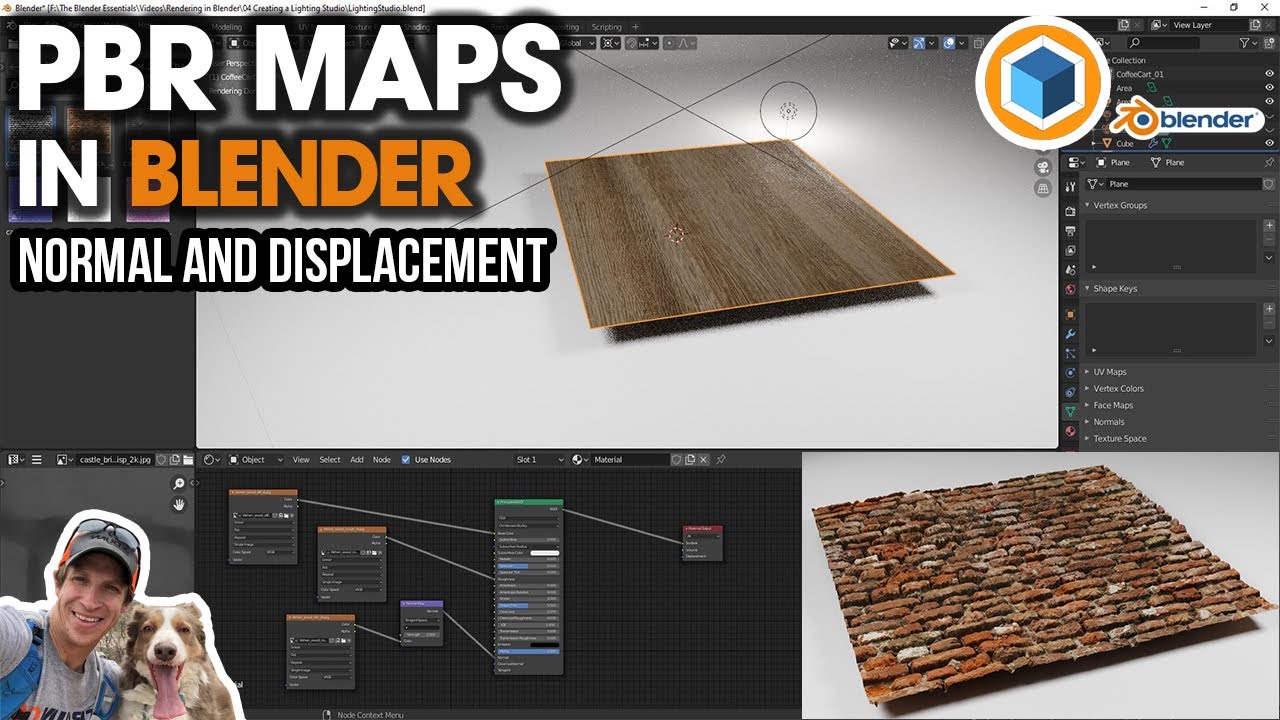Image resolution: width=1280 pixels, height=720 pixels.
Task: Open the outliner filter dropdown
Action: pos(1248,43)
